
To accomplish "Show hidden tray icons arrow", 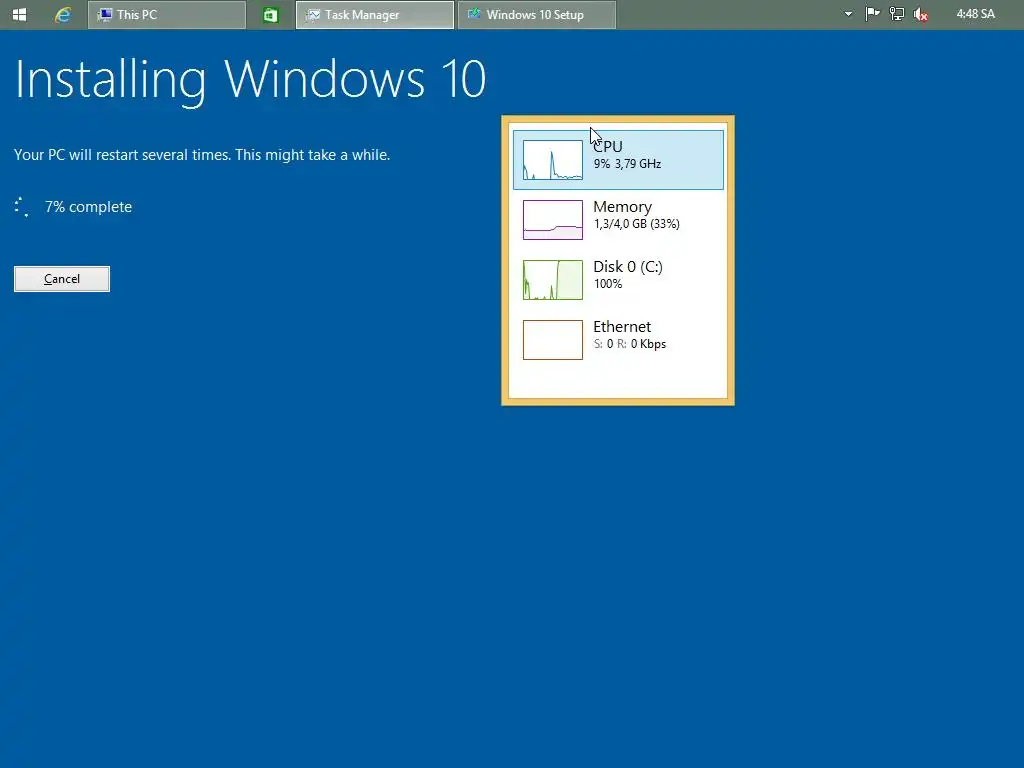I will [x=848, y=14].
